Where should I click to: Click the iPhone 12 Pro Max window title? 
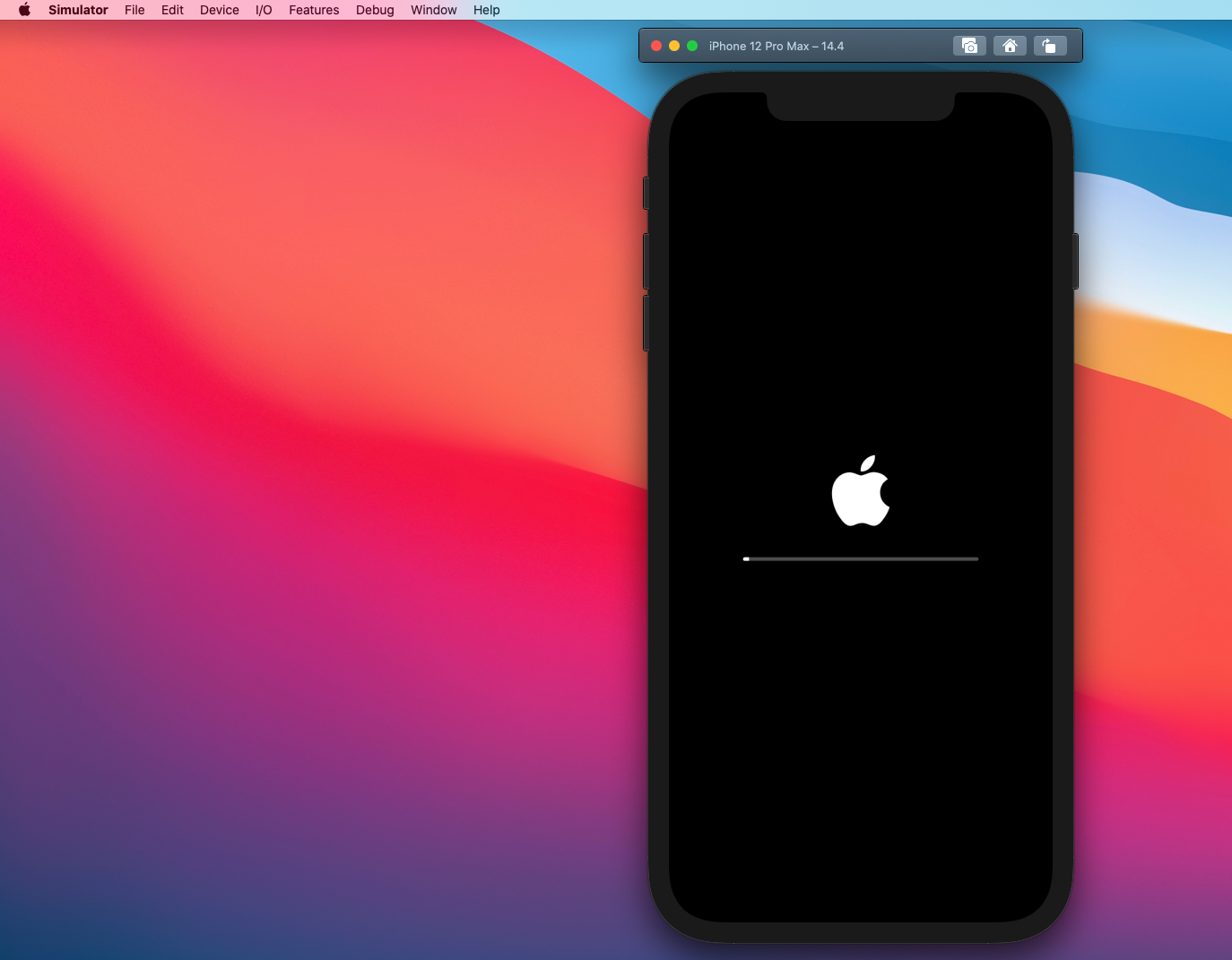coord(776,46)
